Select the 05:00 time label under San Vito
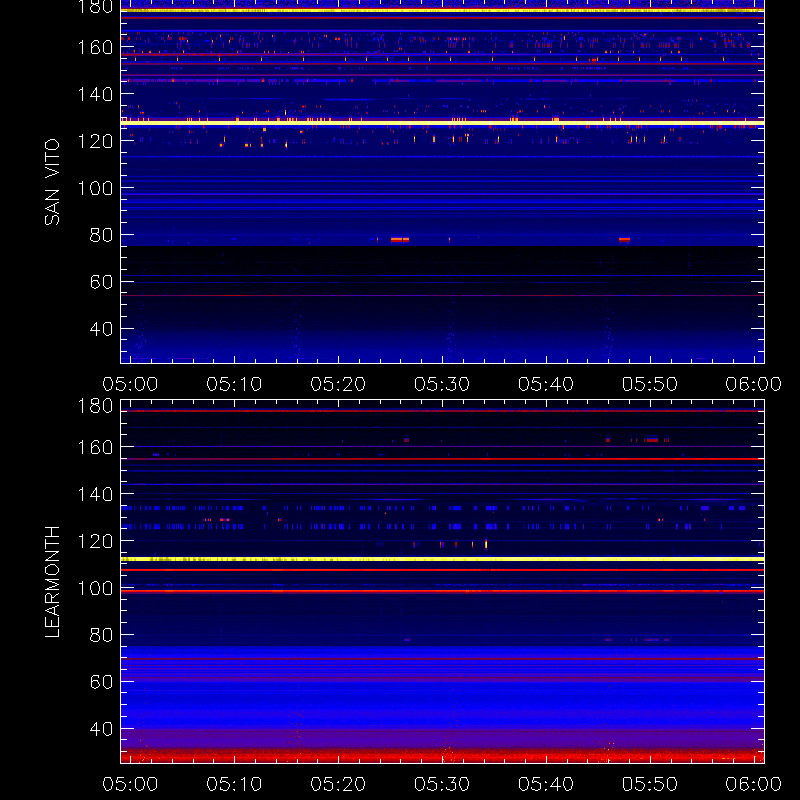 [130, 384]
